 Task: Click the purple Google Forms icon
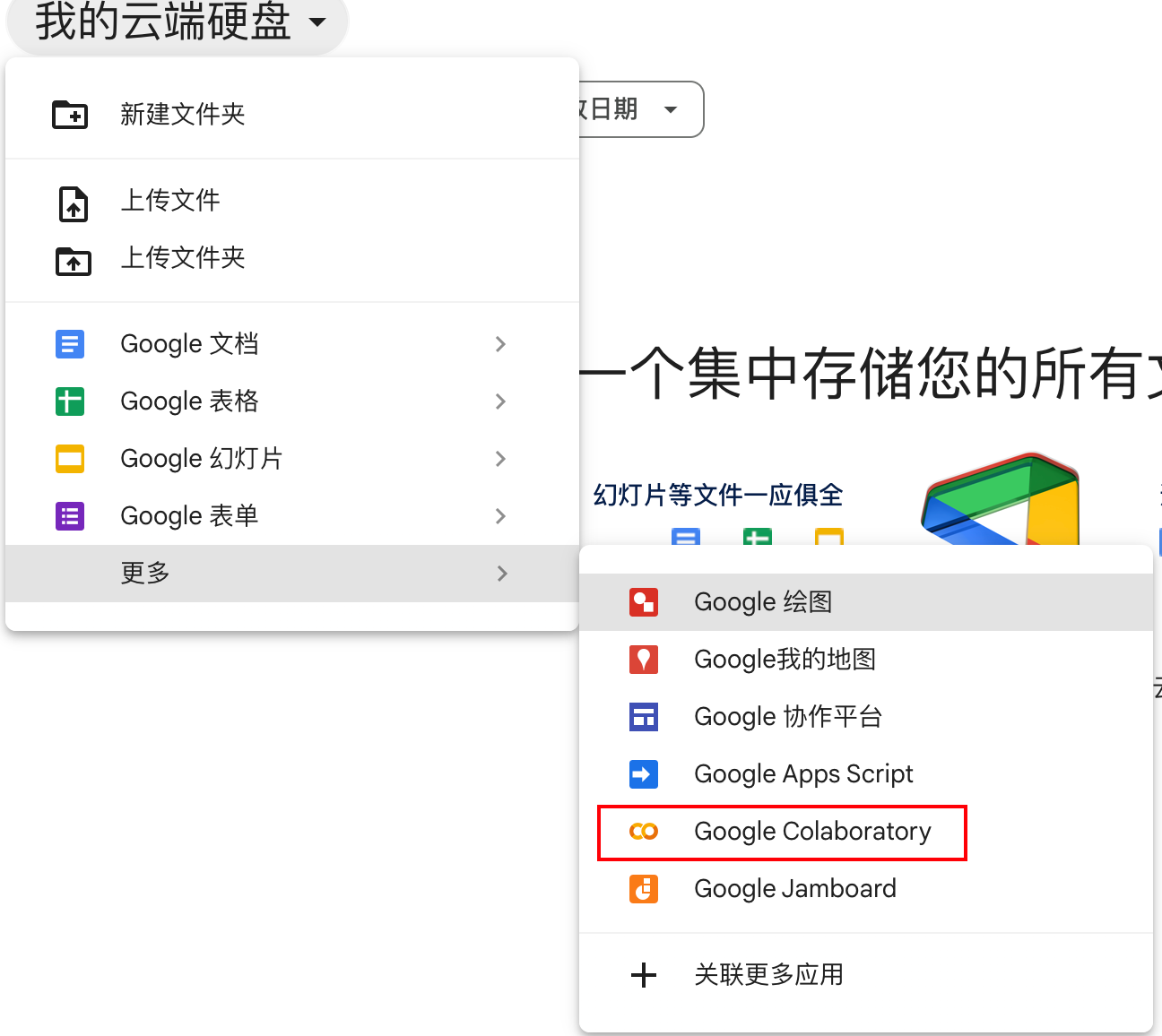(70, 516)
